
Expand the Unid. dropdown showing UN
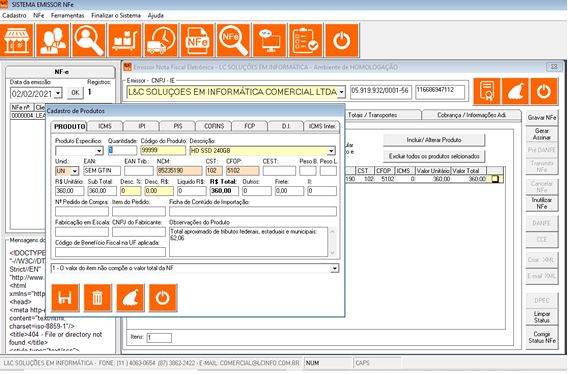(x=75, y=171)
